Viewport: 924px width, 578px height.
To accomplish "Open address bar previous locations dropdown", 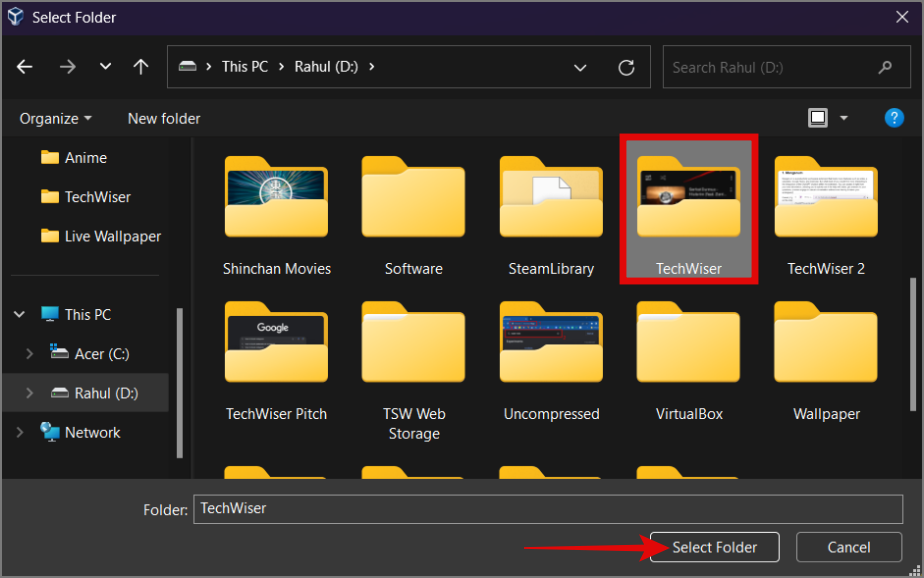I will click(580, 68).
